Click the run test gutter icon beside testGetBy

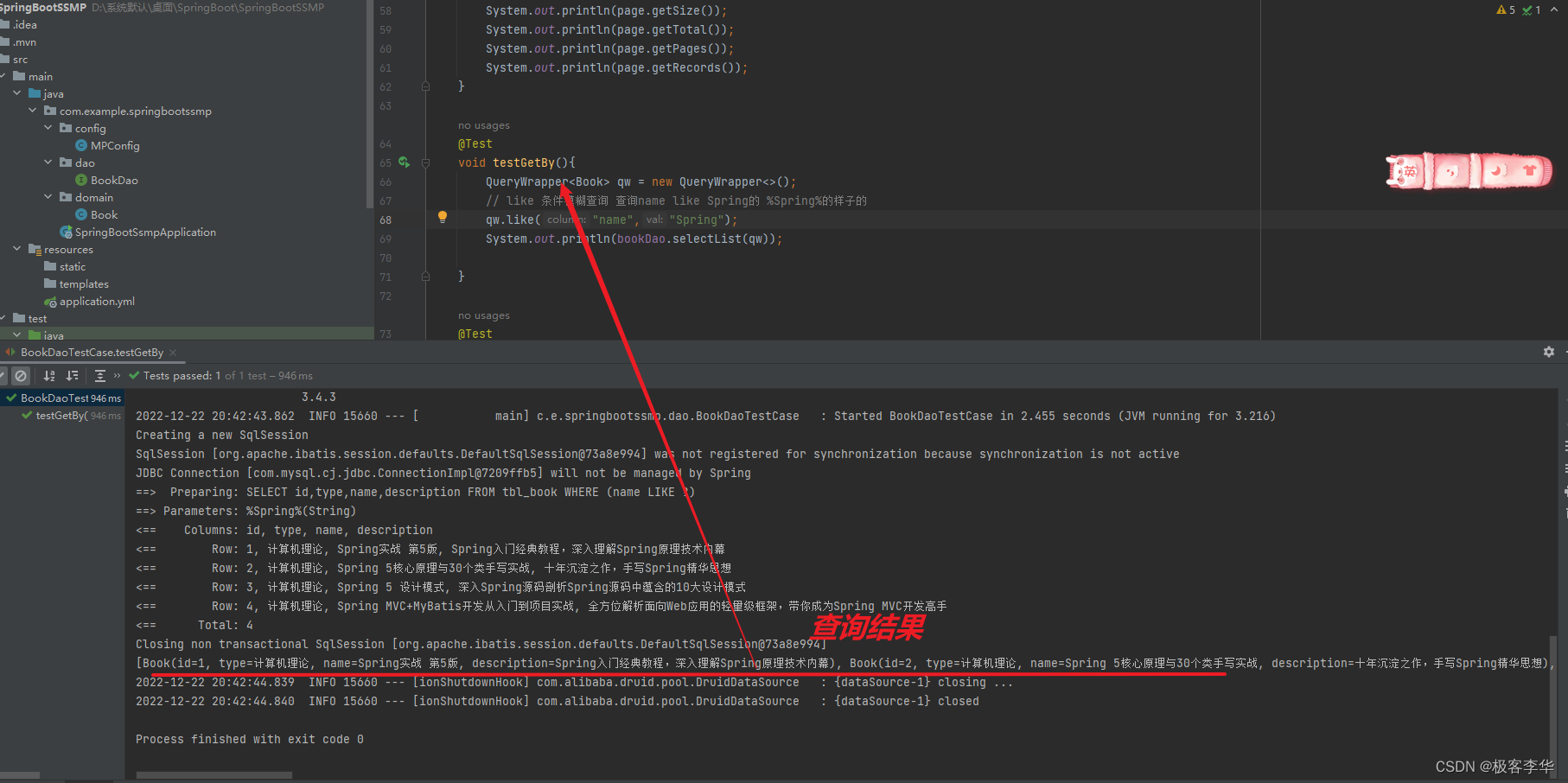coord(404,162)
